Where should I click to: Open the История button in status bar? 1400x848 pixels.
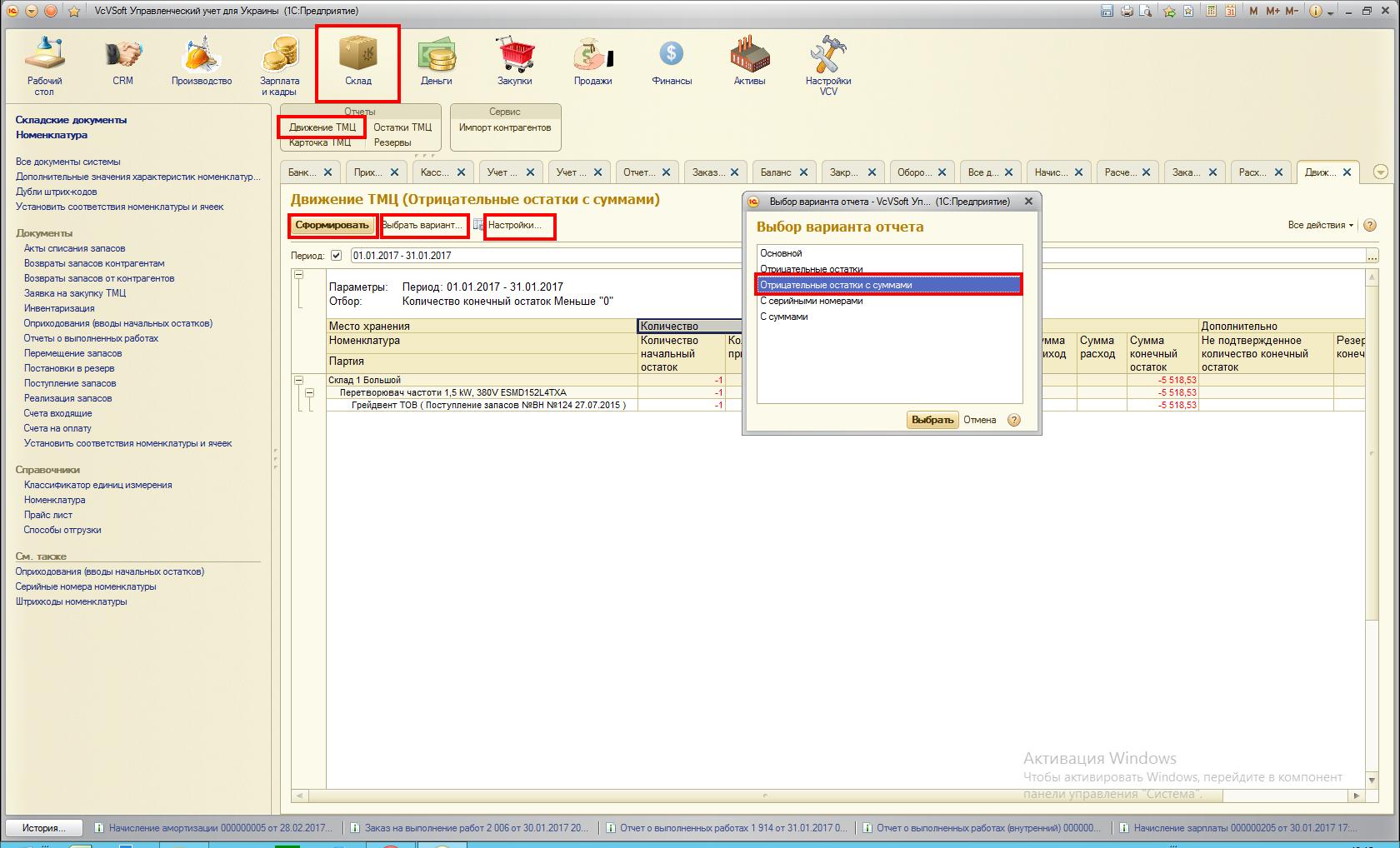point(43,828)
